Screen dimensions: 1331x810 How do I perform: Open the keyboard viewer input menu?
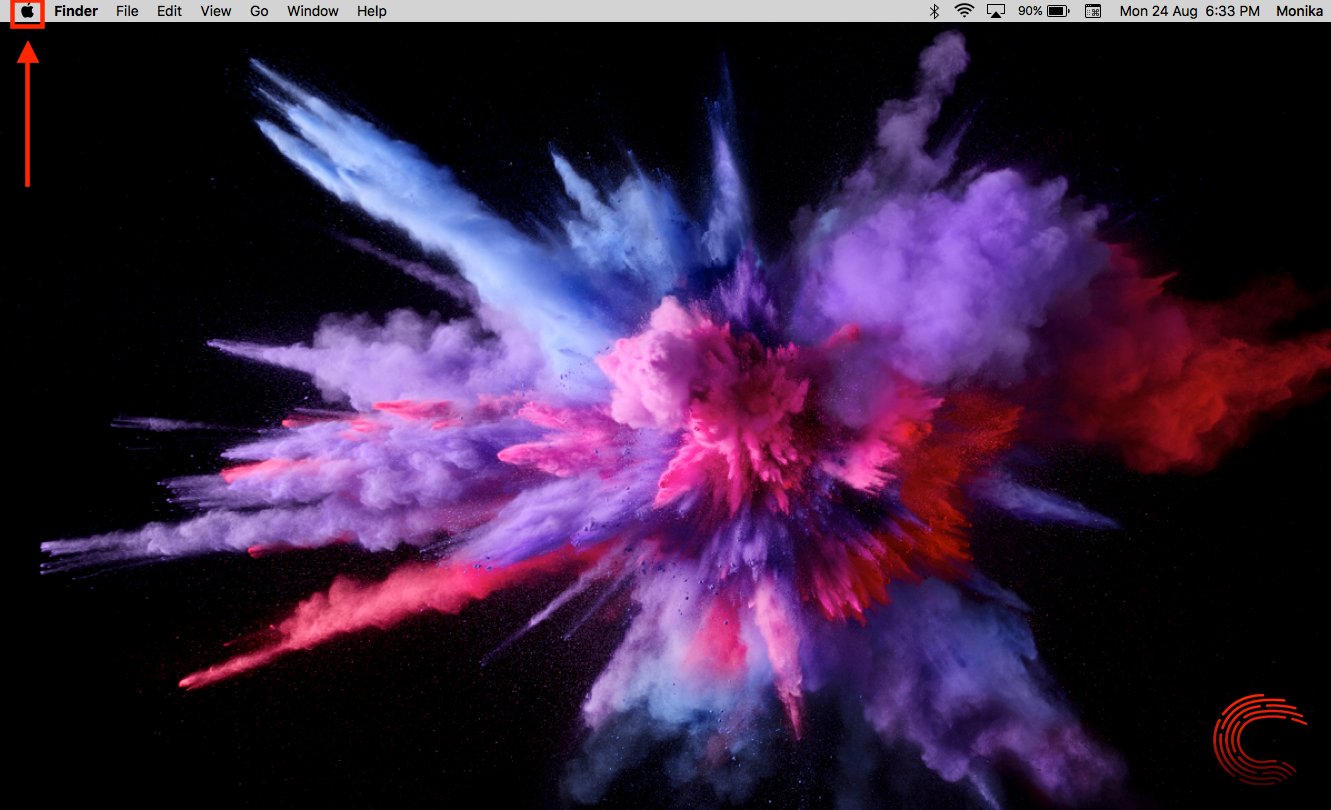pos(1093,11)
